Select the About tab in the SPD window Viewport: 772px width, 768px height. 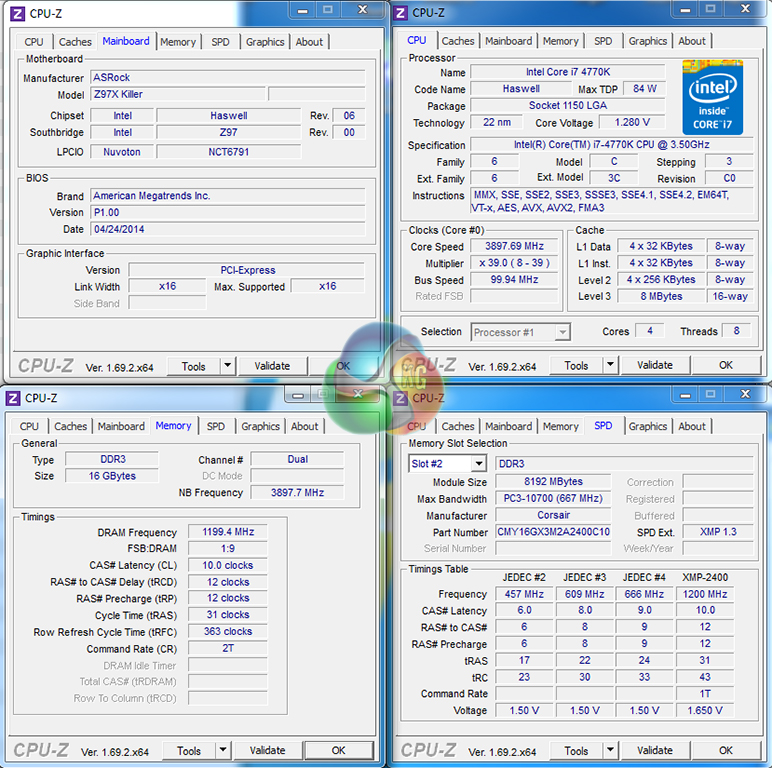(x=692, y=426)
